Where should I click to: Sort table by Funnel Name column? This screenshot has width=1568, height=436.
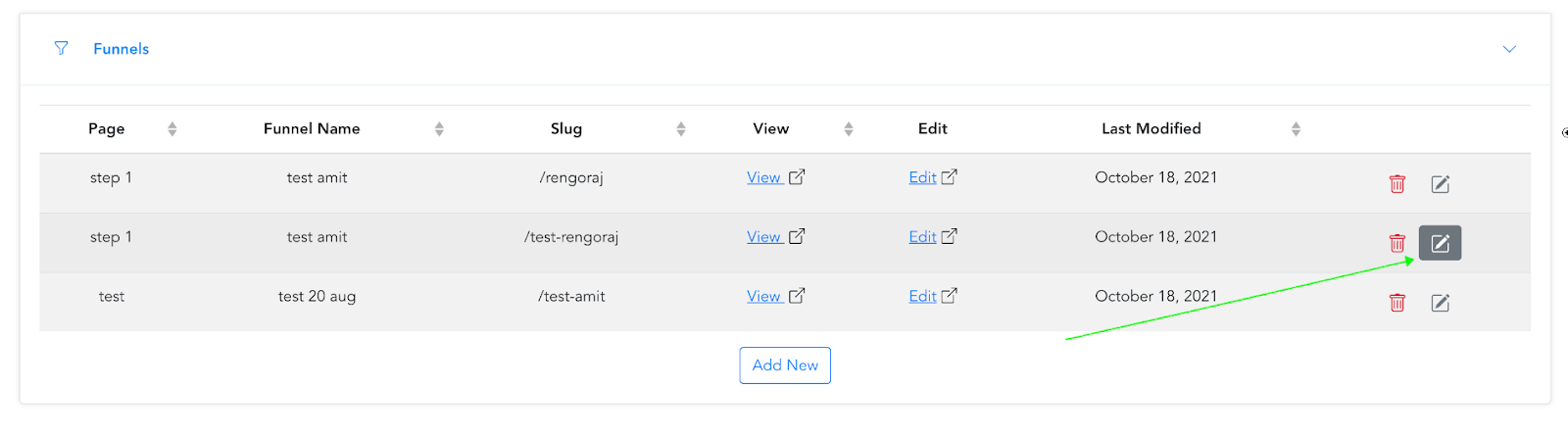click(439, 129)
